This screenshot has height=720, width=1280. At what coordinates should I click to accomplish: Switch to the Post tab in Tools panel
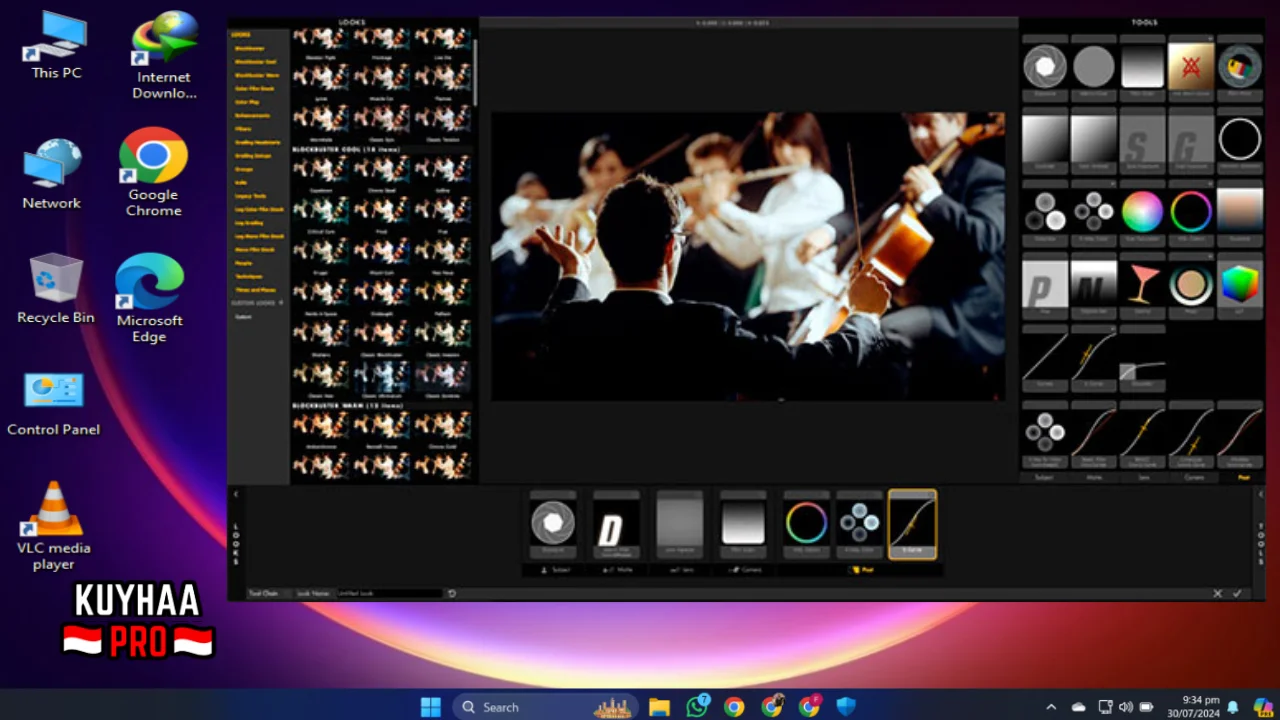1243,478
